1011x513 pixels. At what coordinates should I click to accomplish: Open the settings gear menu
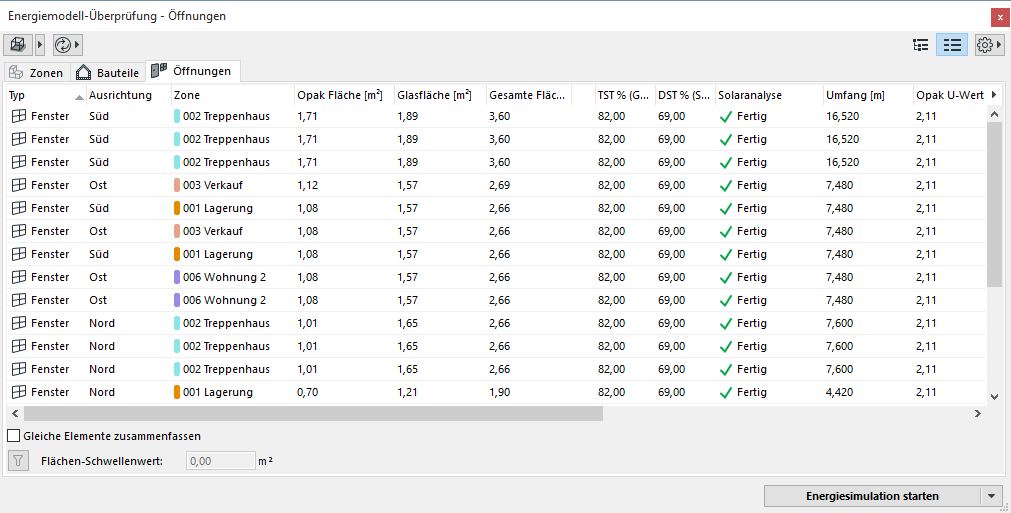pyautogui.click(x=985, y=45)
